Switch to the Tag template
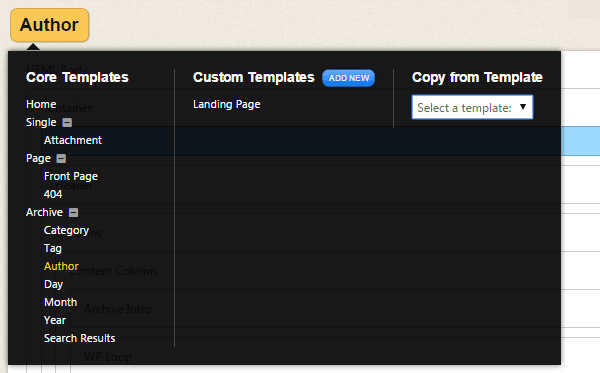 coord(52,248)
